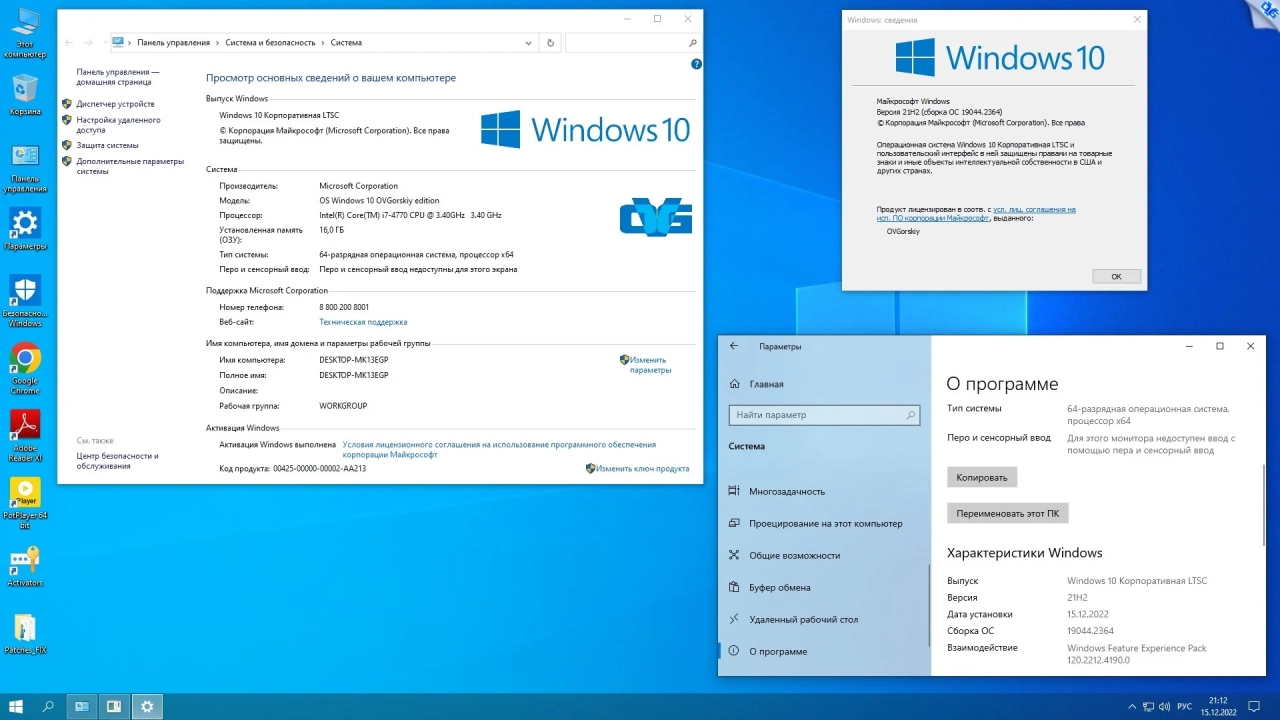
Task: Expand the chevron after Система и безопасность breadcrumb
Action: pyautogui.click(x=323, y=43)
